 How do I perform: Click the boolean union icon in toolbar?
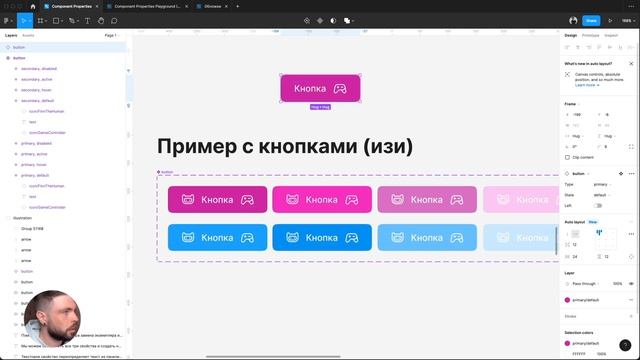pyautogui.click(x=347, y=21)
